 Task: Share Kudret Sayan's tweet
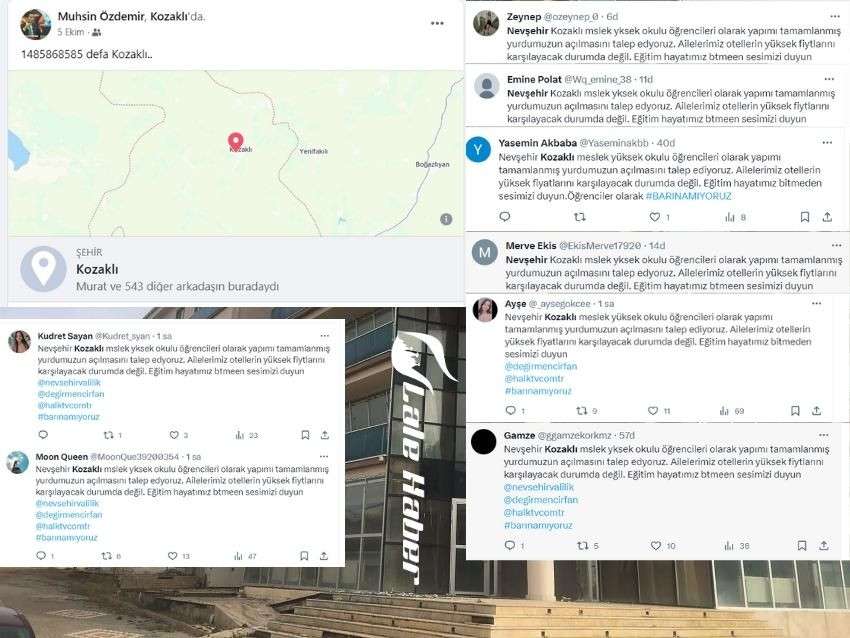325,435
